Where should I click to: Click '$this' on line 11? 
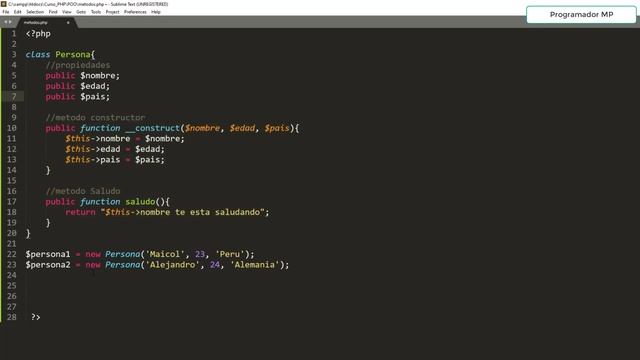pos(78,139)
